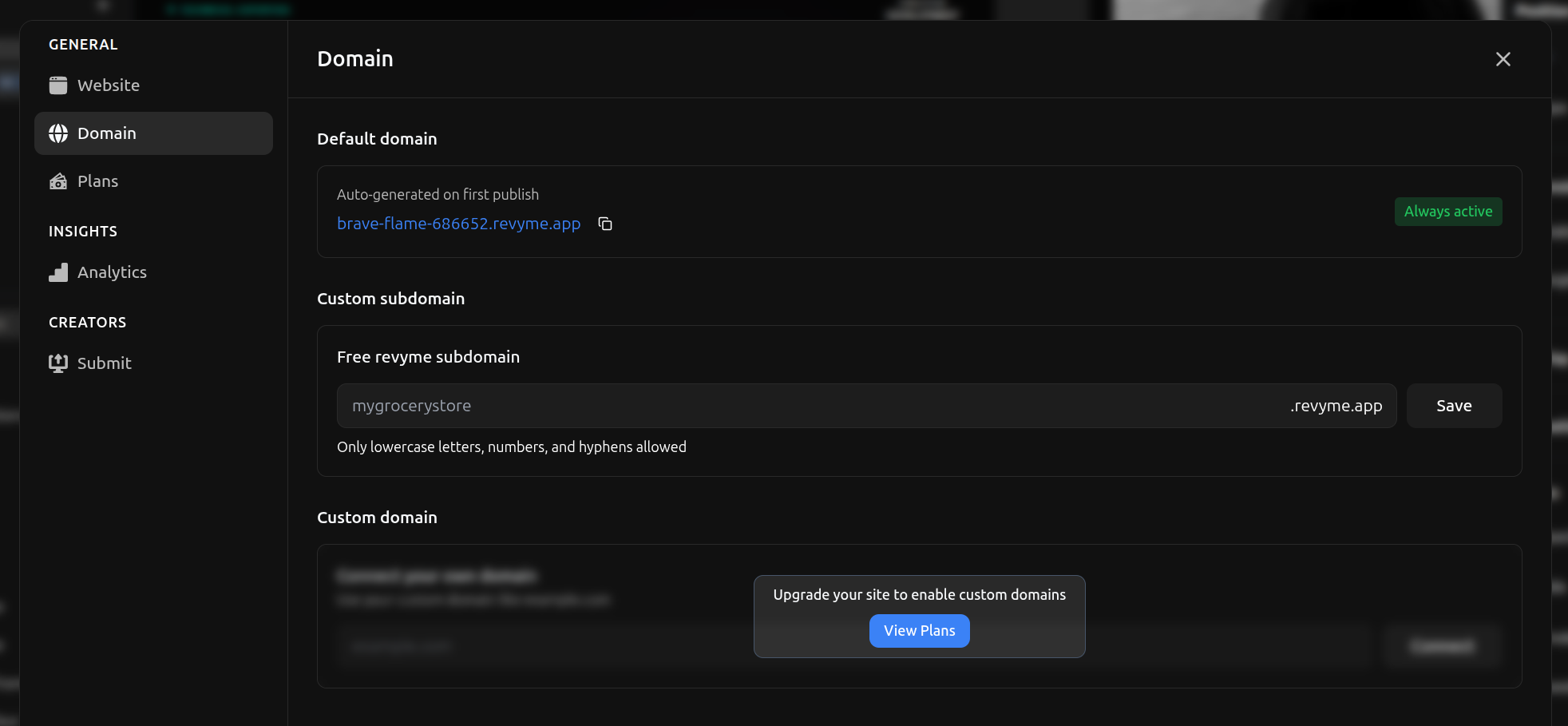The image size is (1568, 726).
Task: Choose the Submit text label under Creators
Action: click(x=104, y=363)
